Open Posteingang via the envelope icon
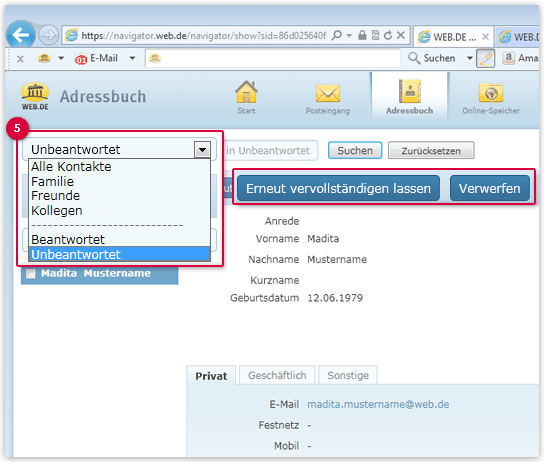544x462 pixels. tap(328, 93)
